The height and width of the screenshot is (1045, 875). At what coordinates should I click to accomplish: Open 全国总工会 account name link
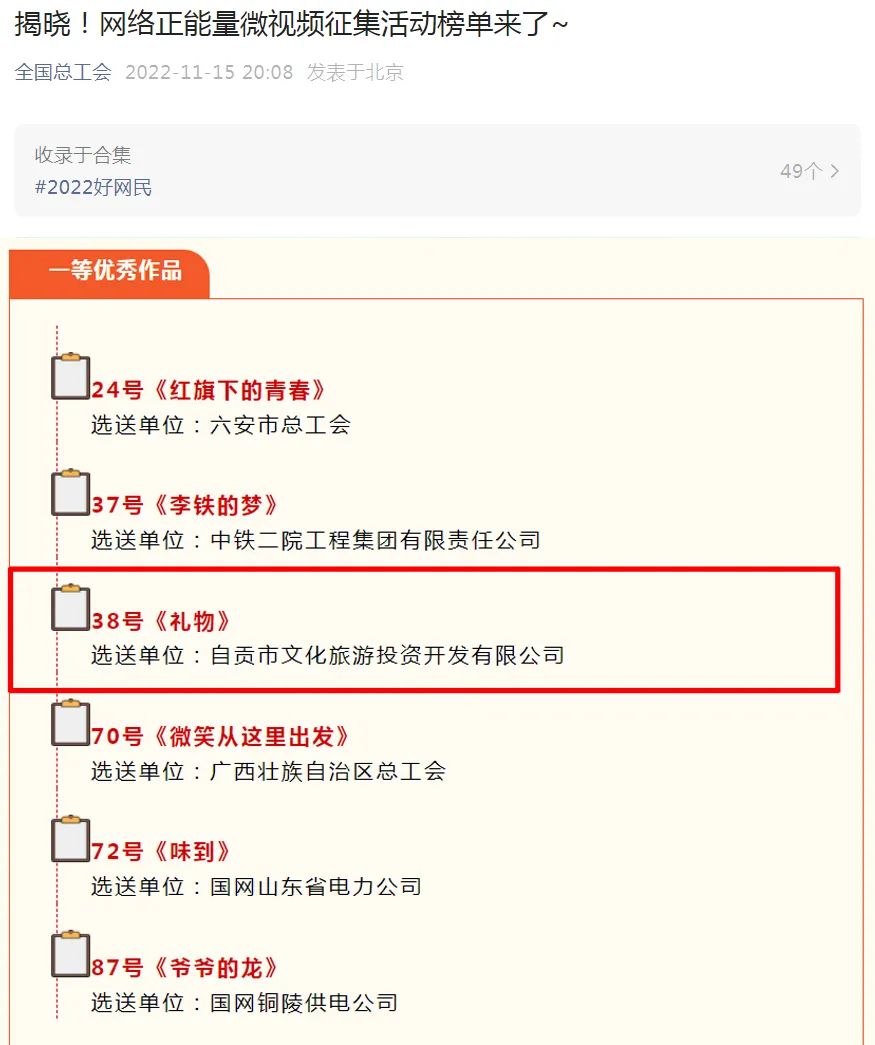[63, 72]
